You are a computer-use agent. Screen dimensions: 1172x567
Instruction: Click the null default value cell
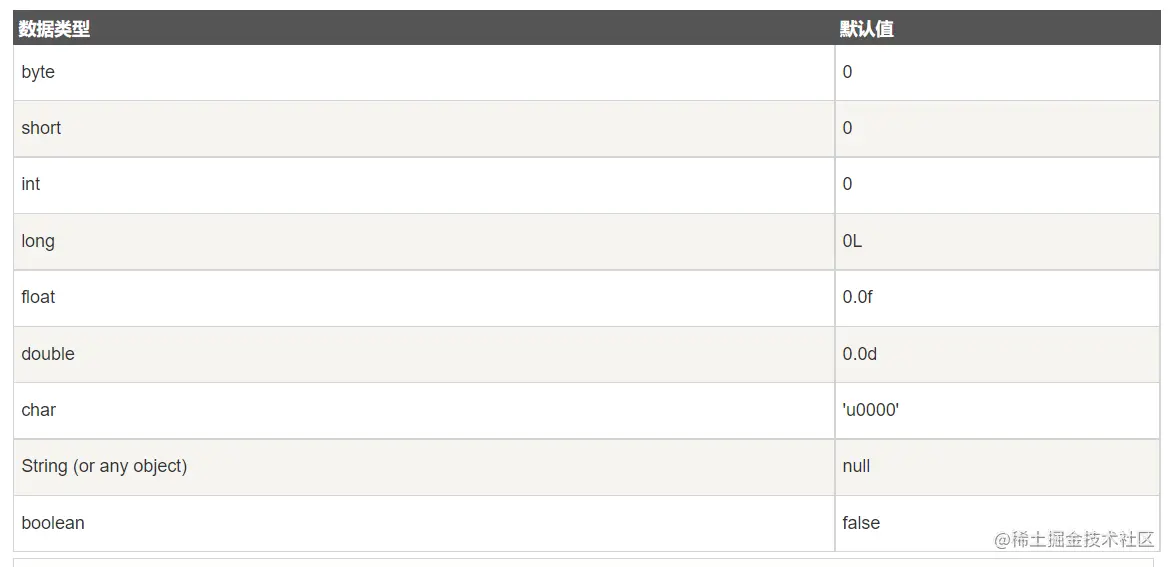856,466
